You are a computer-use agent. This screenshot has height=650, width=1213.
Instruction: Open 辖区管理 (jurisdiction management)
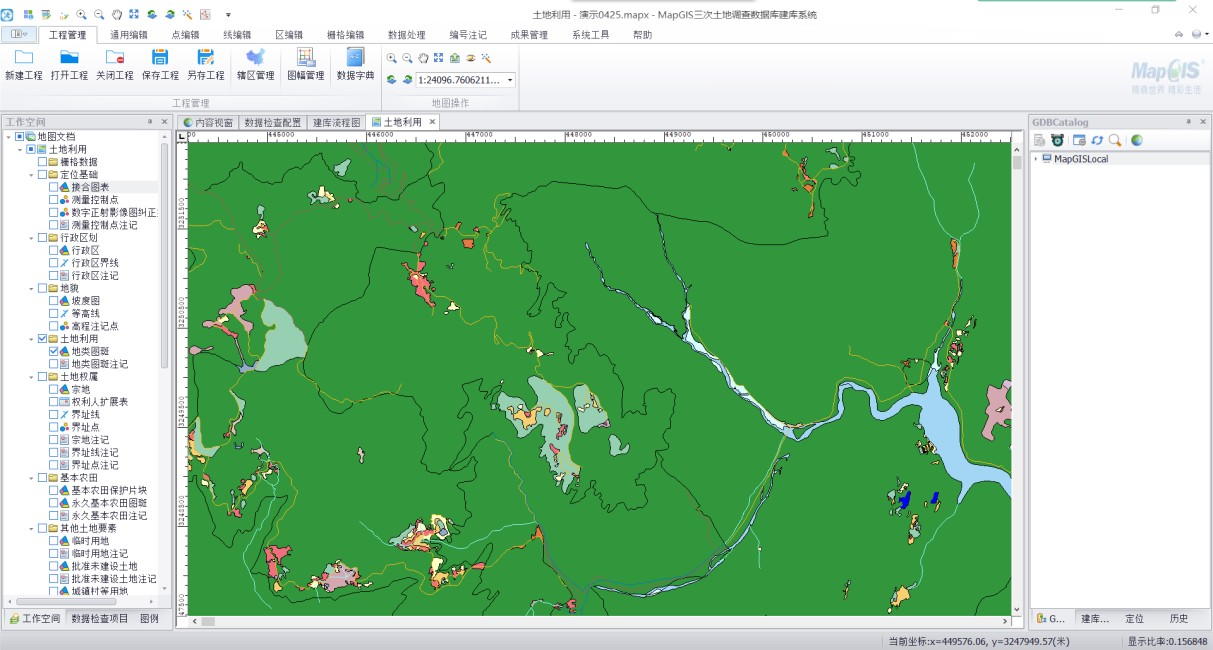pos(255,64)
